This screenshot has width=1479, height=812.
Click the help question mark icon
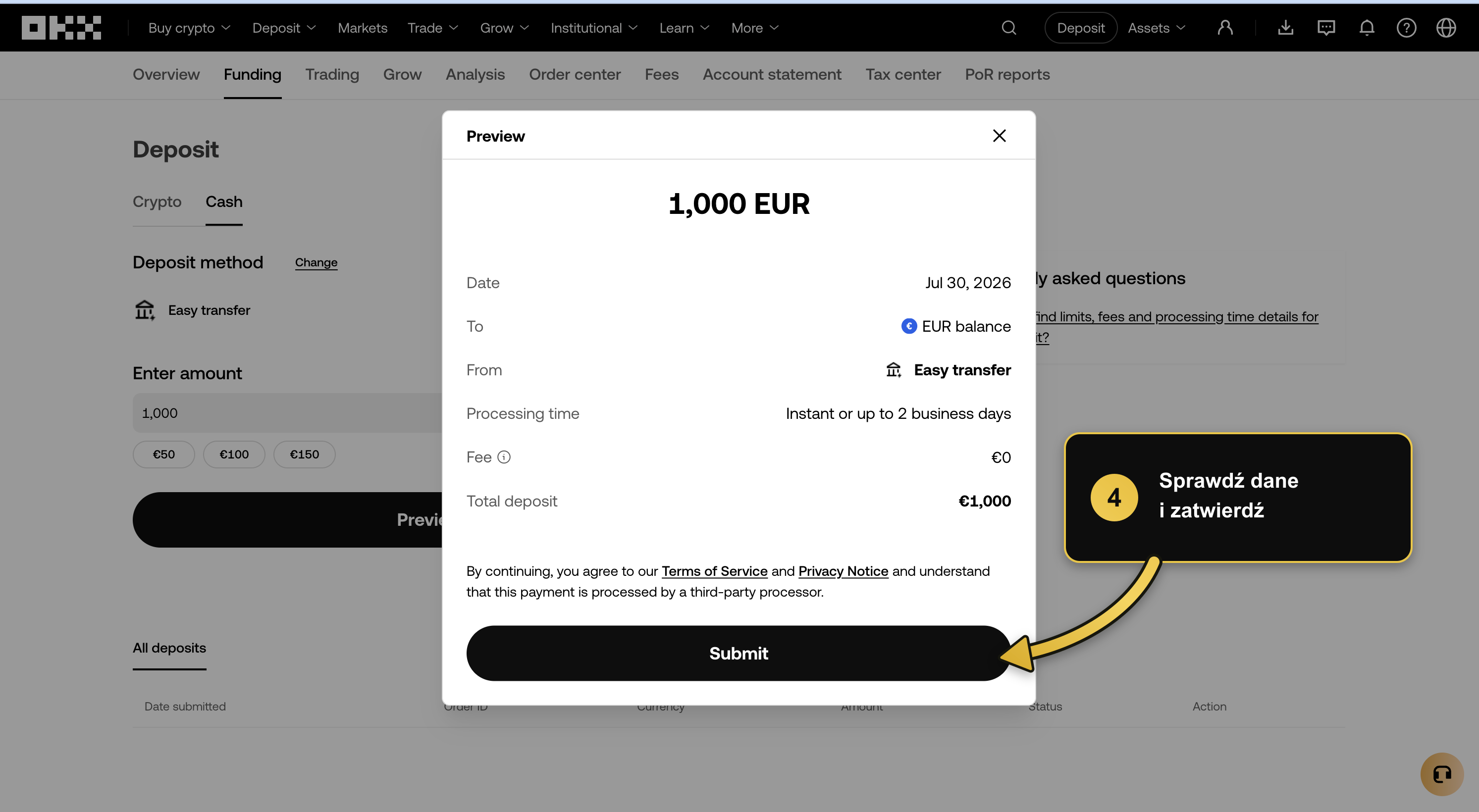click(x=1407, y=28)
